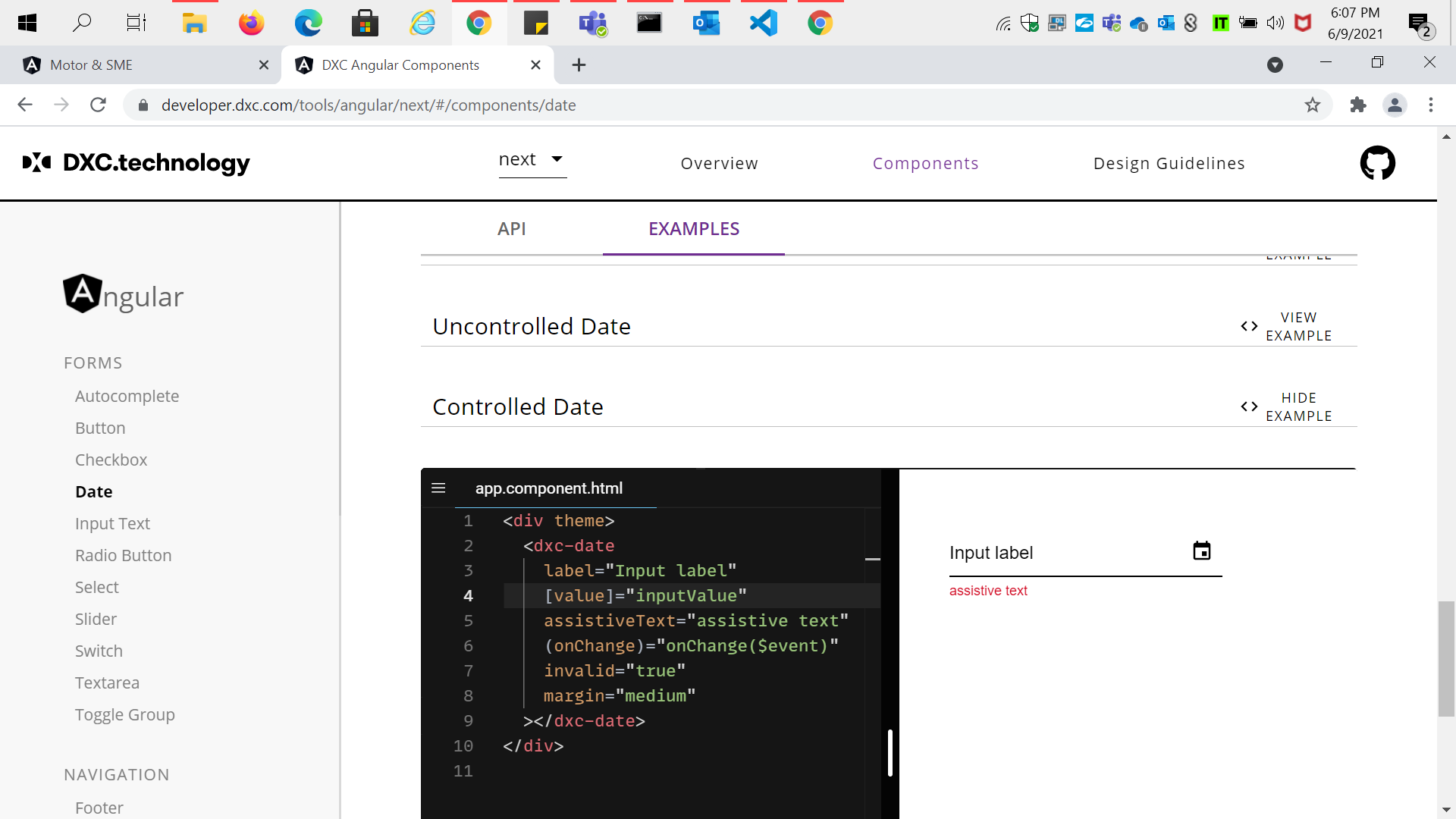This screenshot has width=1456, height=819.
Task: Click the DXC.technology logo
Action: pos(136,163)
